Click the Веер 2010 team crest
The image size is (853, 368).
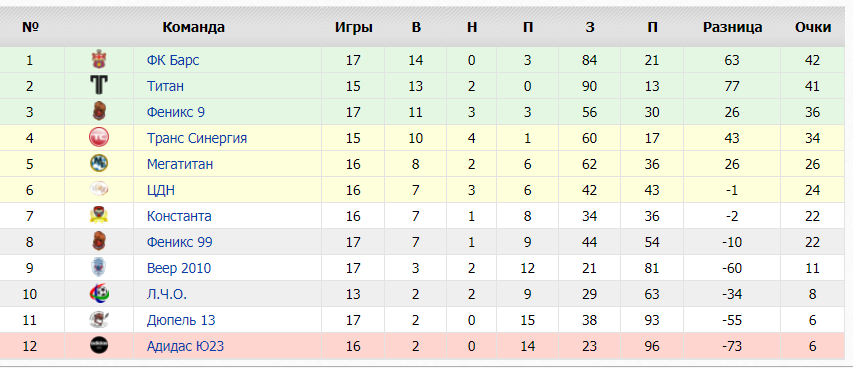pyautogui.click(x=98, y=268)
